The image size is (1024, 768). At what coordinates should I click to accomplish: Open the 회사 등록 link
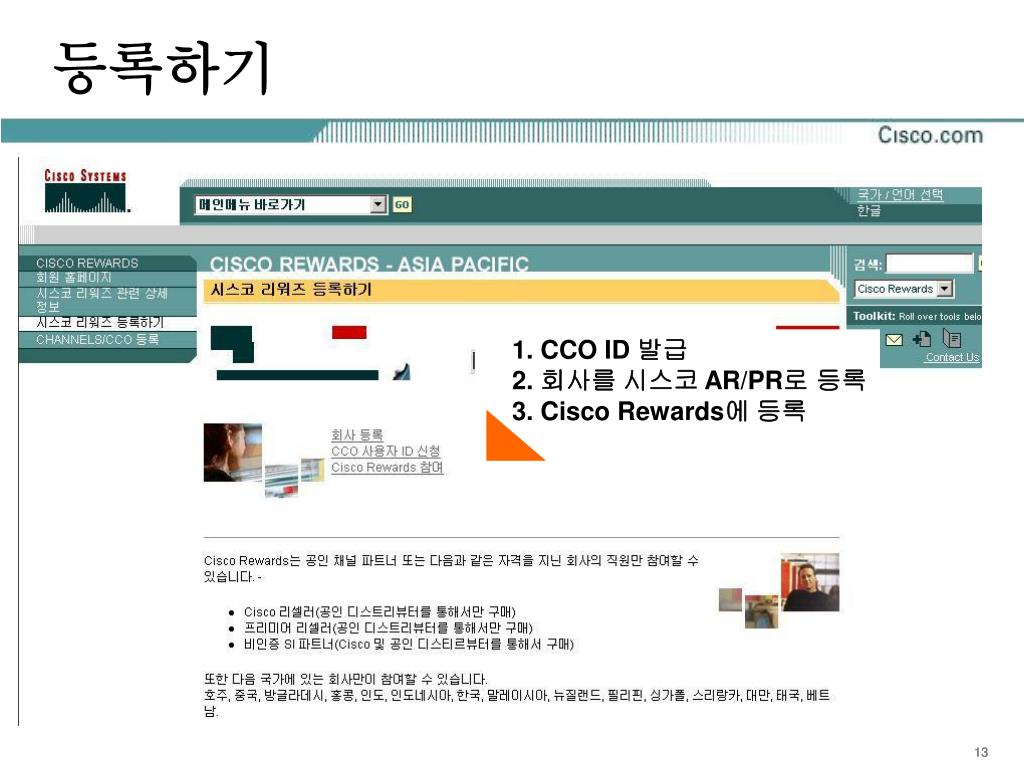tap(357, 435)
